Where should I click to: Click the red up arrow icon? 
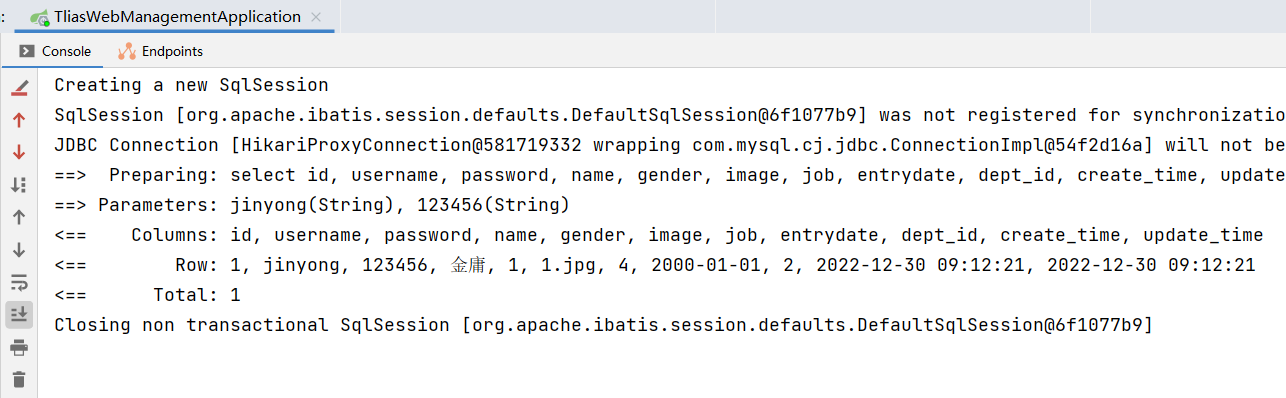[x=19, y=120]
